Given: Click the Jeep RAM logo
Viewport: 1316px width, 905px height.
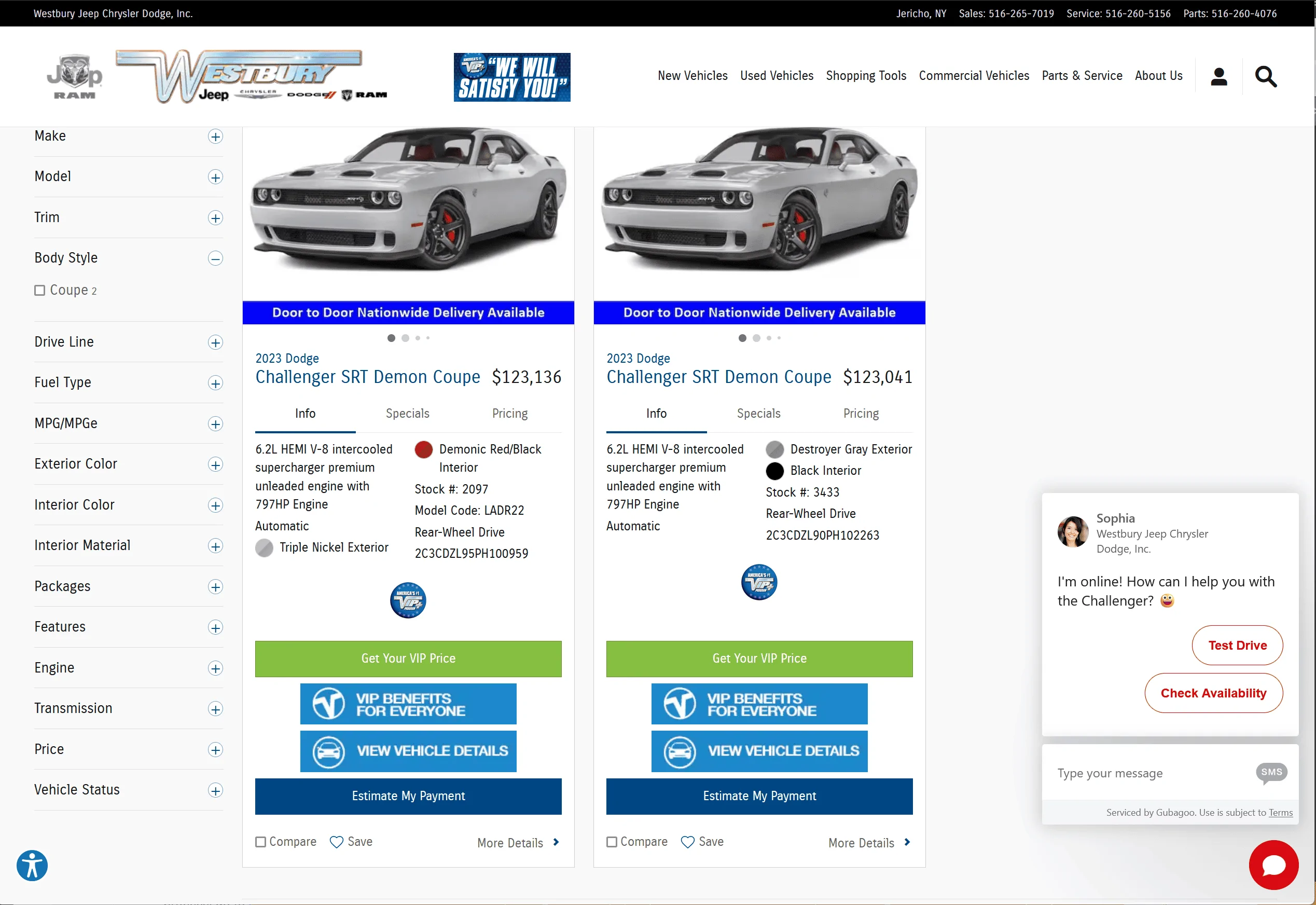Looking at the screenshot, I should (74, 77).
